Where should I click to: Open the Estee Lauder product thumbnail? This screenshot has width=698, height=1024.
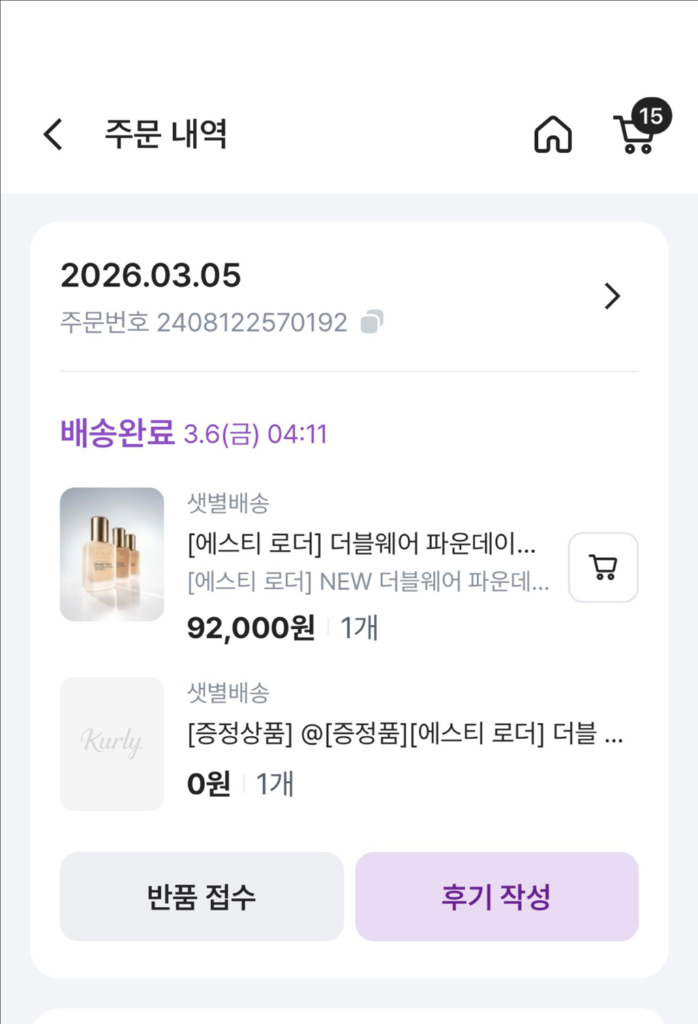pyautogui.click(x=111, y=555)
